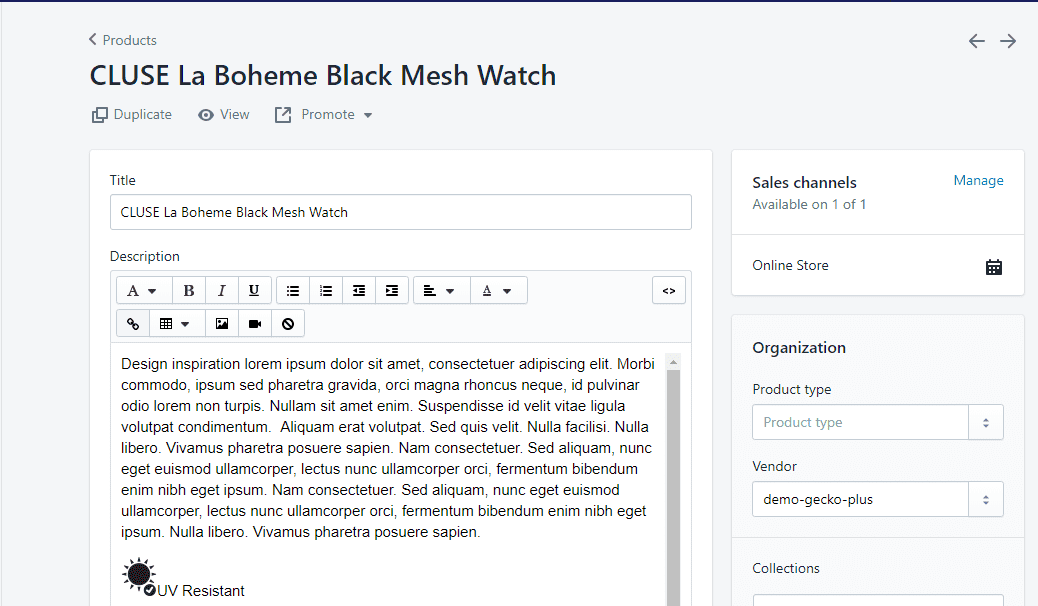Image resolution: width=1038 pixels, height=606 pixels.
Task: Open the insert table dropdown
Action: click(177, 323)
